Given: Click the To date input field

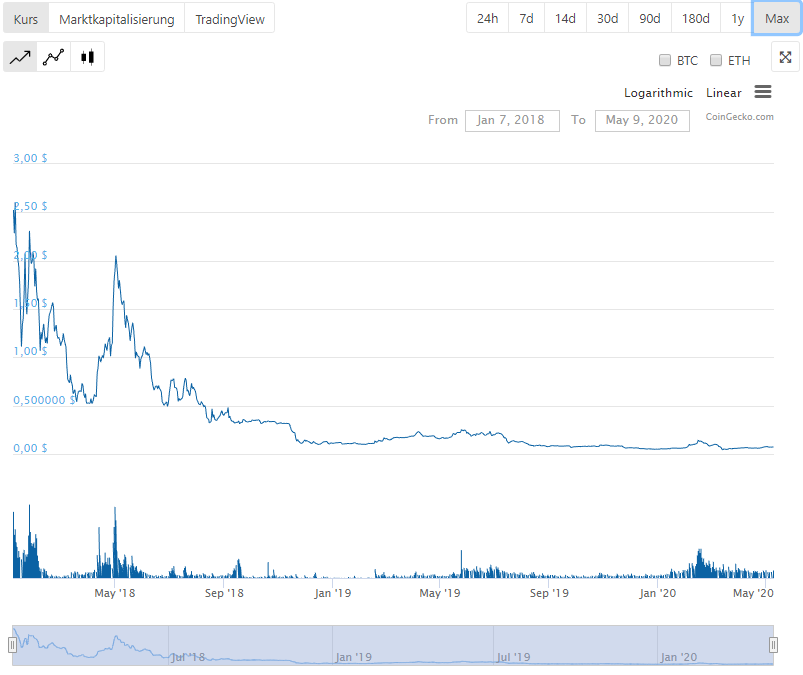Looking at the screenshot, I should [642, 120].
